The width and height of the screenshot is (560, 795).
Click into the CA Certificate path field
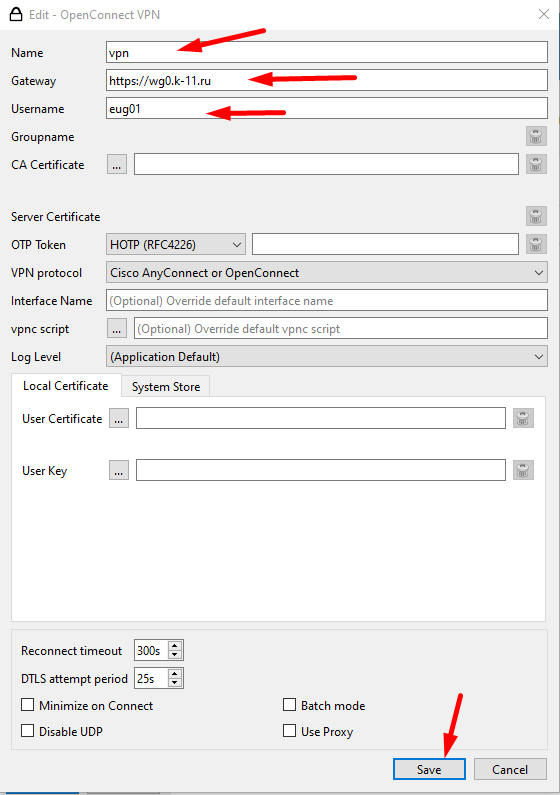[x=326, y=164]
